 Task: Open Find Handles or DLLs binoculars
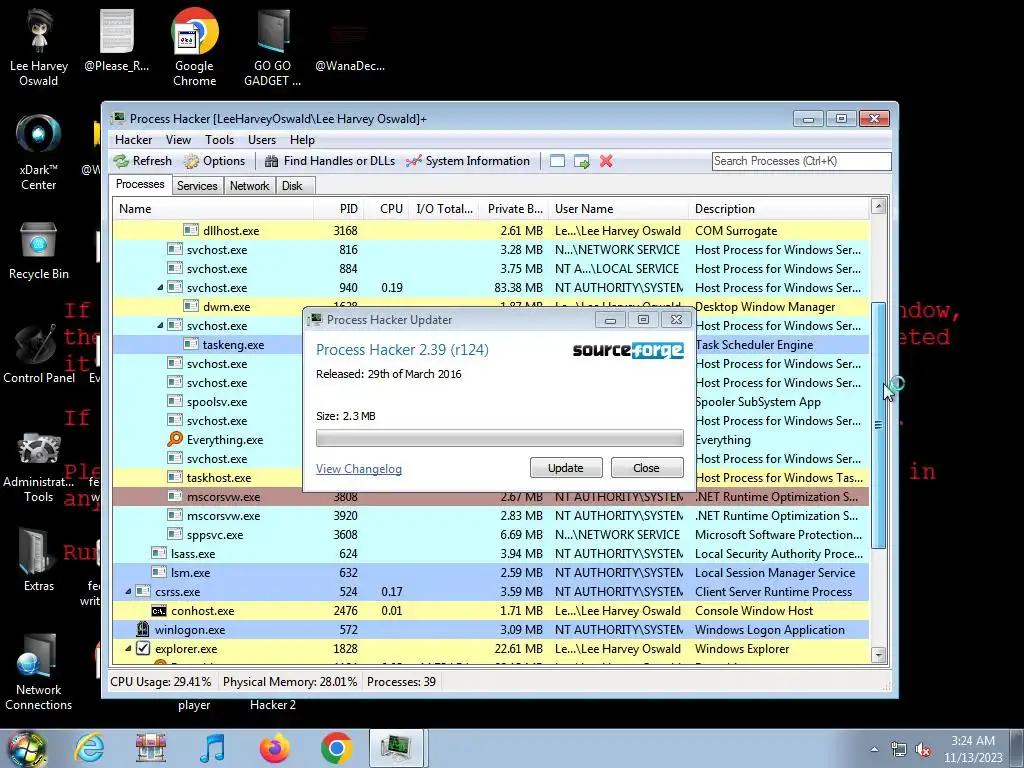[330, 161]
